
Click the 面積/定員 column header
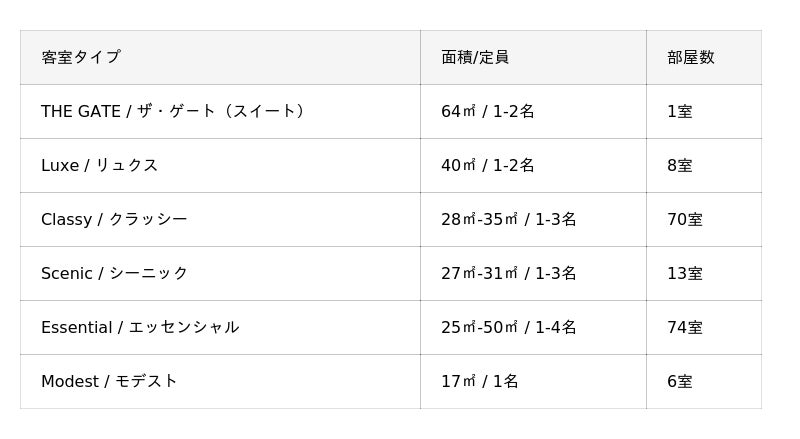point(475,57)
